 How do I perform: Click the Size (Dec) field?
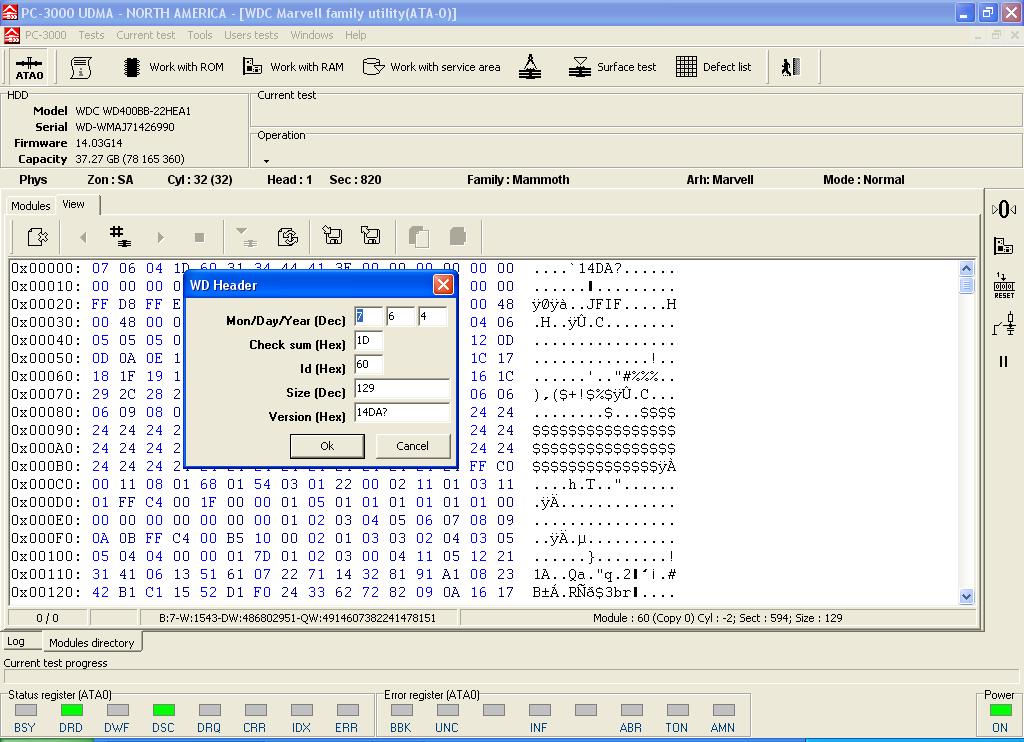click(402, 389)
